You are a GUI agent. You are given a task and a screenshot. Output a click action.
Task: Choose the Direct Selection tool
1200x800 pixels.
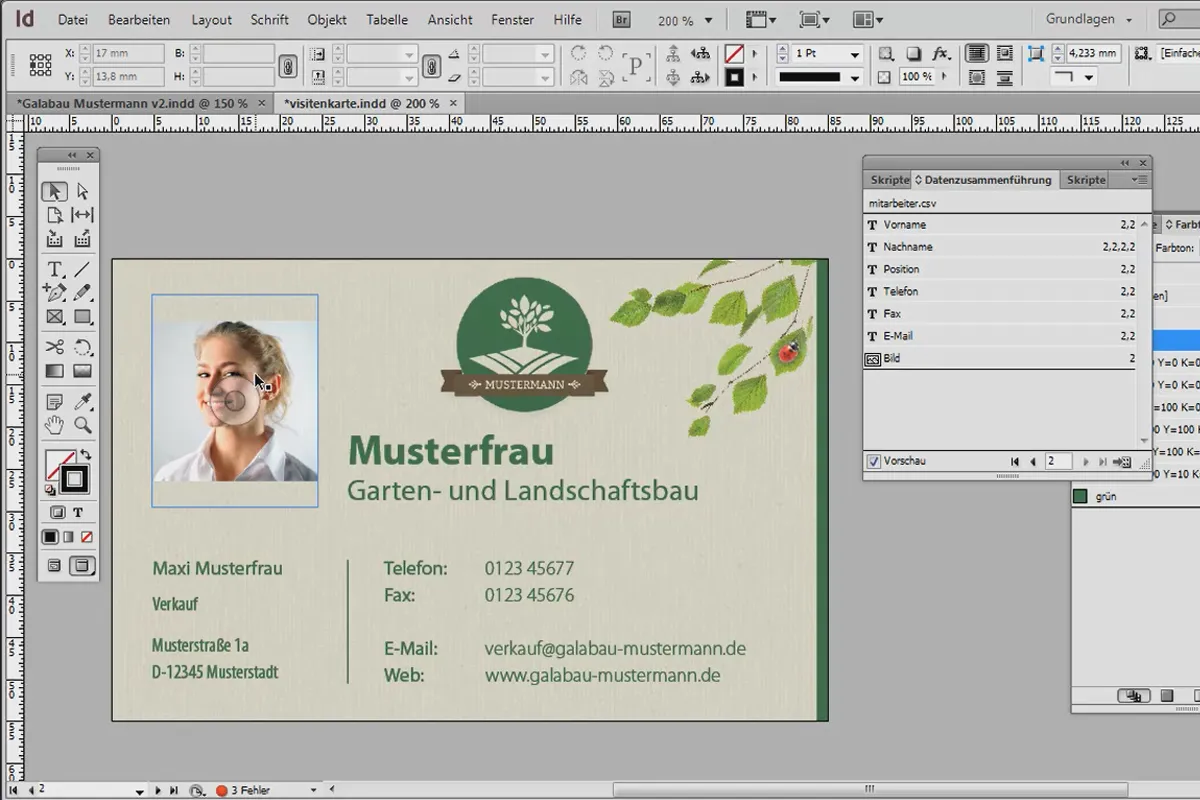coord(83,191)
